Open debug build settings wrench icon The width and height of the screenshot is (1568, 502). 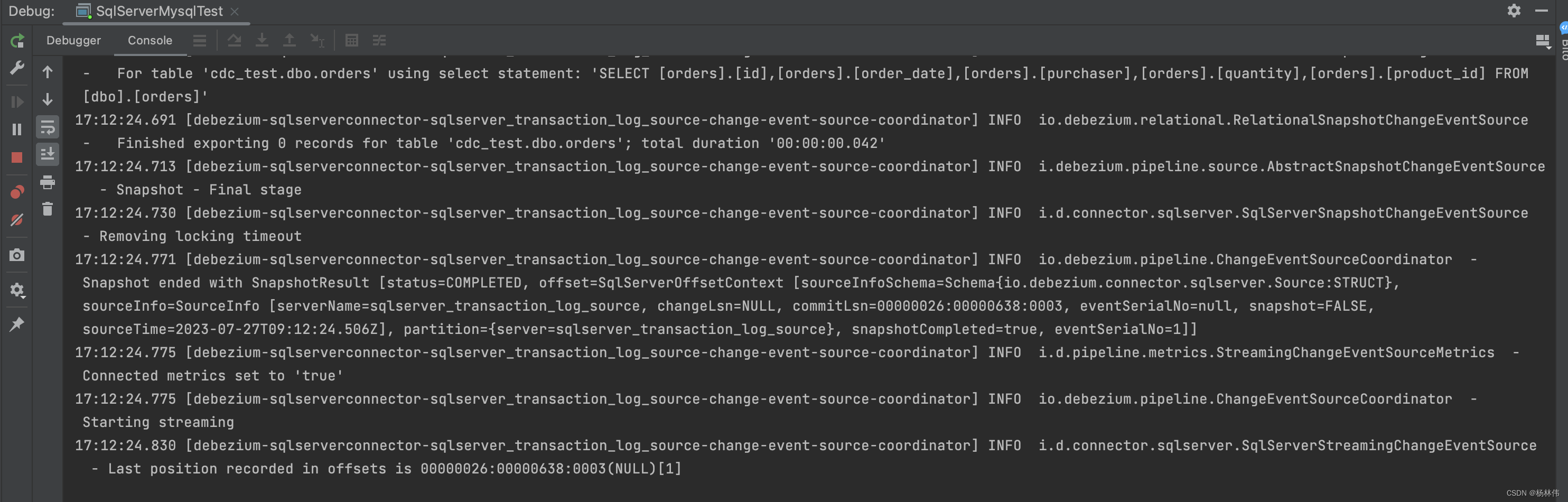(x=17, y=67)
